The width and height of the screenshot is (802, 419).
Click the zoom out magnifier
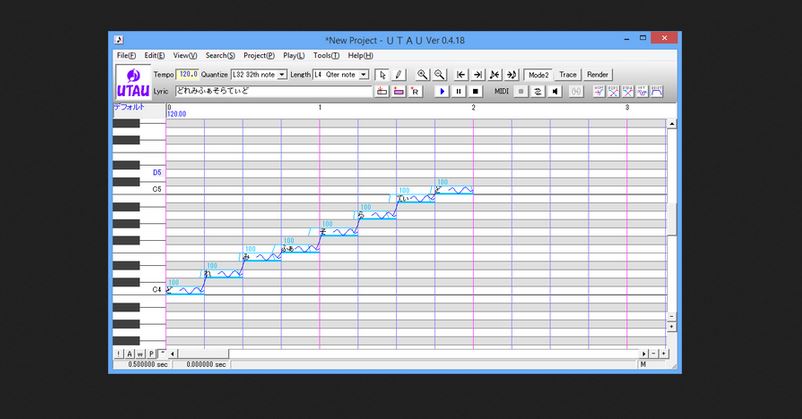pos(439,75)
